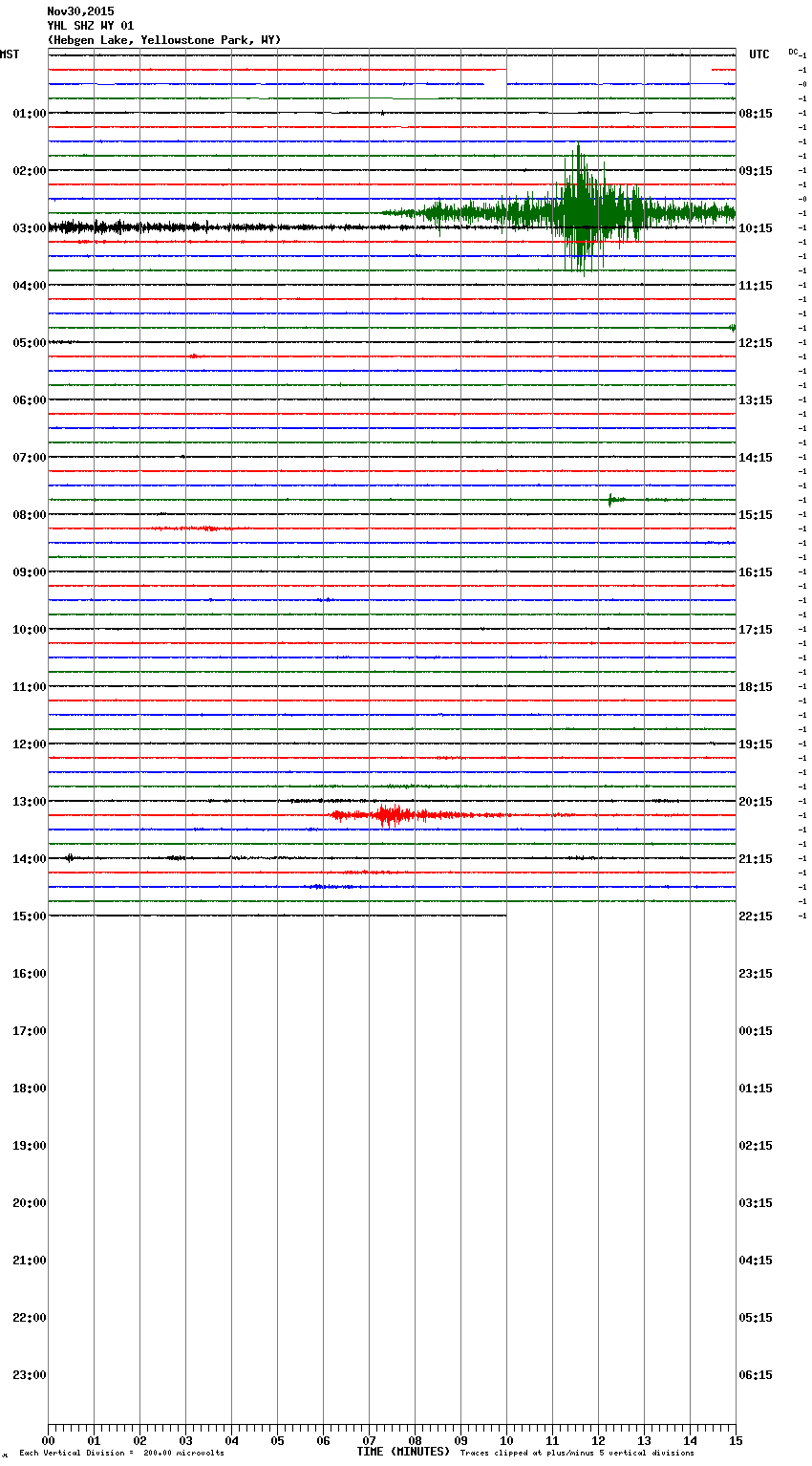
Task: Click the small blue-green event near 07:45 MST
Action: pos(616,500)
